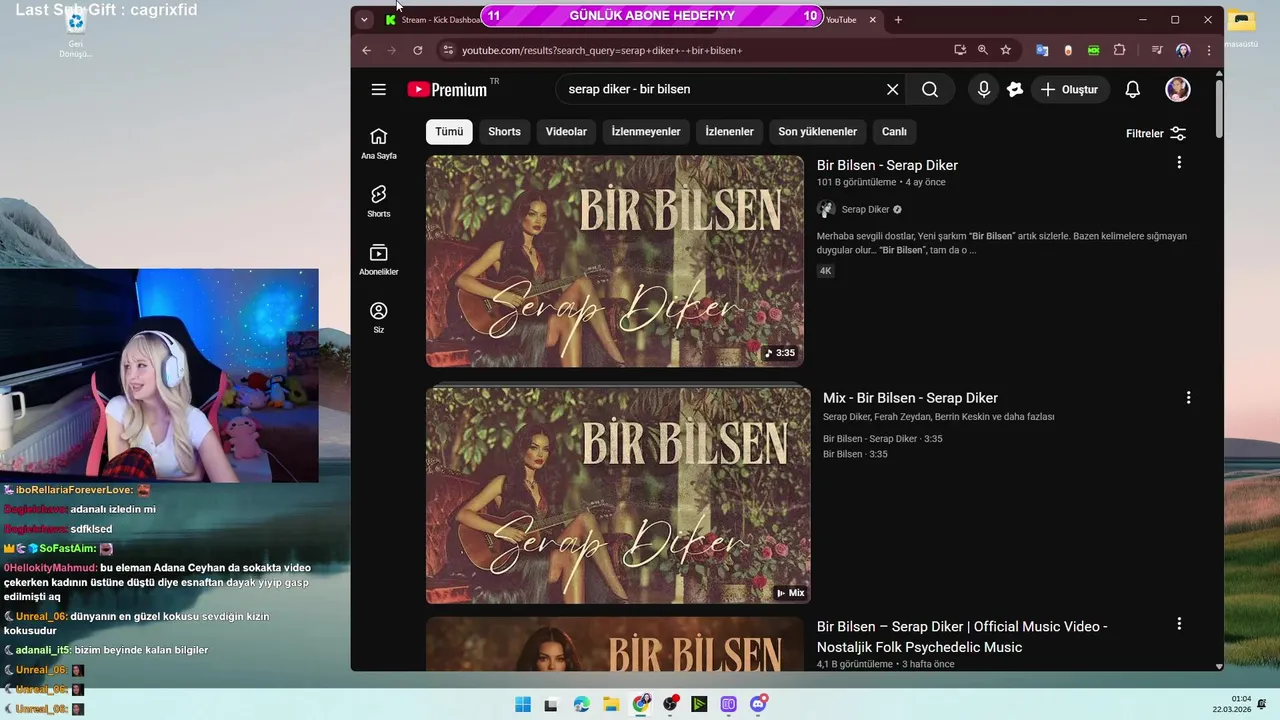The height and width of the screenshot is (720, 1280).
Task: Open the Extensions puzzle icon
Action: tap(1119, 50)
